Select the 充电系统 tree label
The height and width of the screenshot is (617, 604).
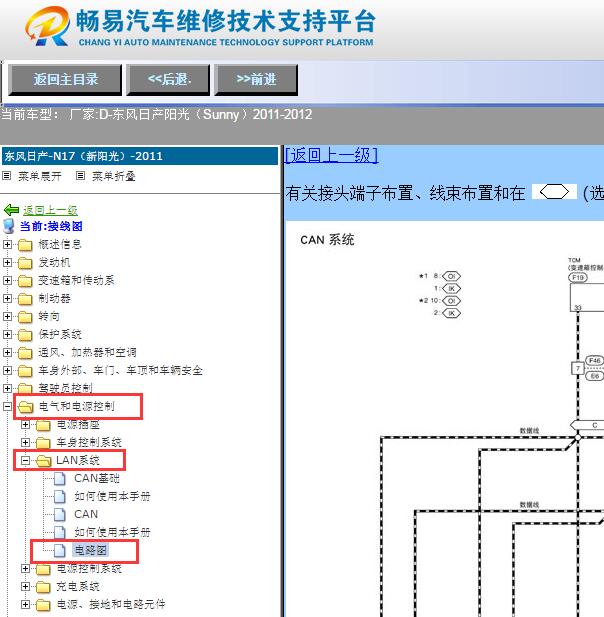tap(78, 587)
